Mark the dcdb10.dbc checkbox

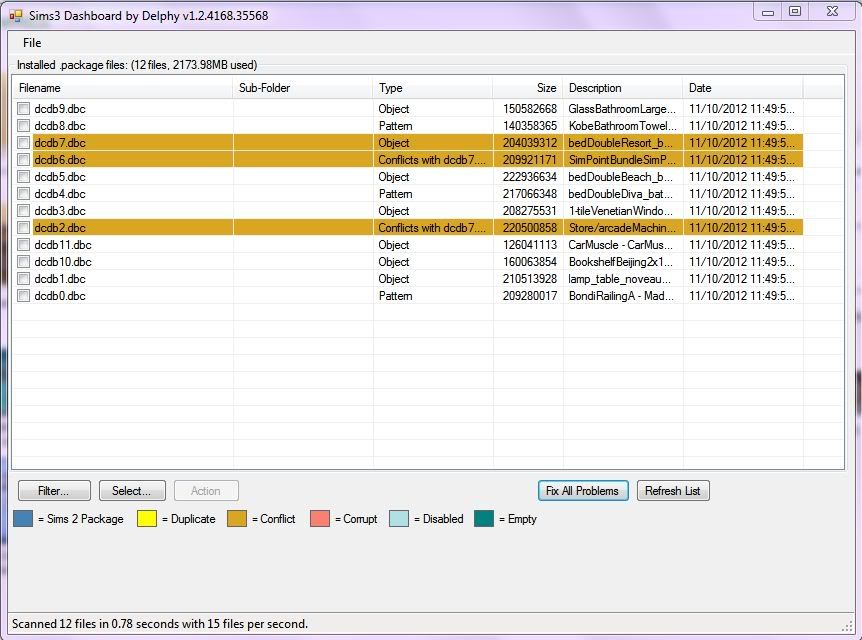click(x=23, y=262)
